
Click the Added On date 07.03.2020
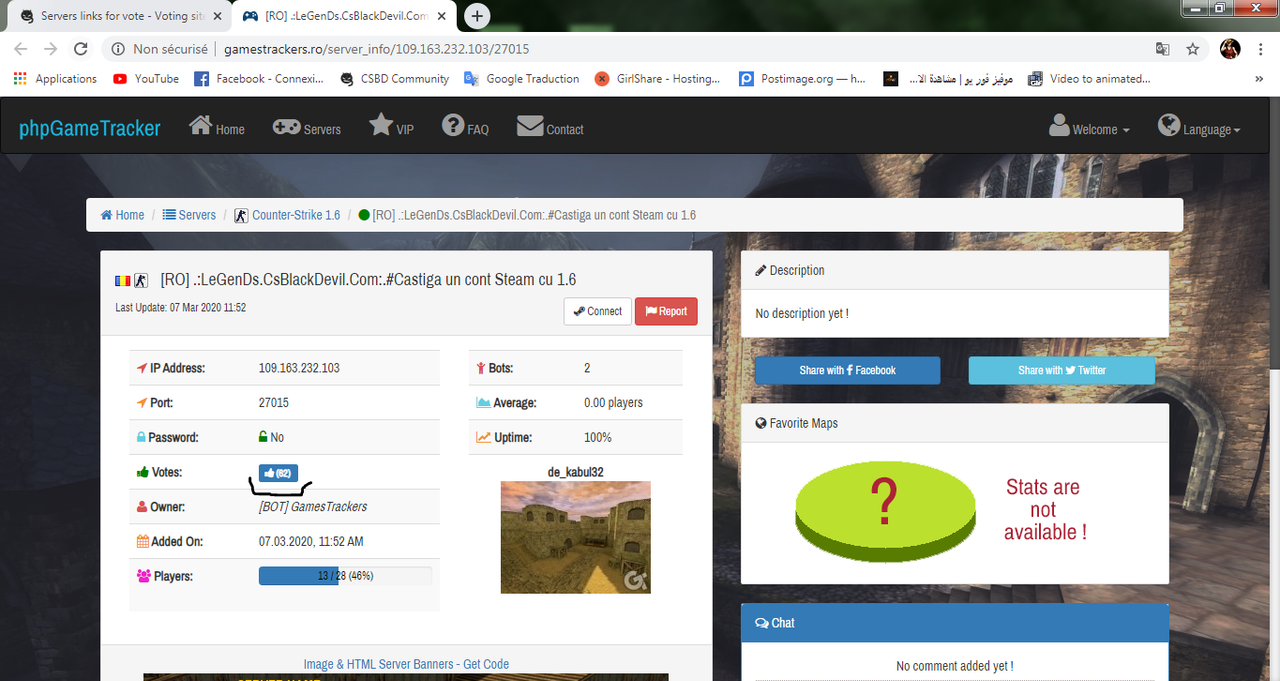(311, 542)
